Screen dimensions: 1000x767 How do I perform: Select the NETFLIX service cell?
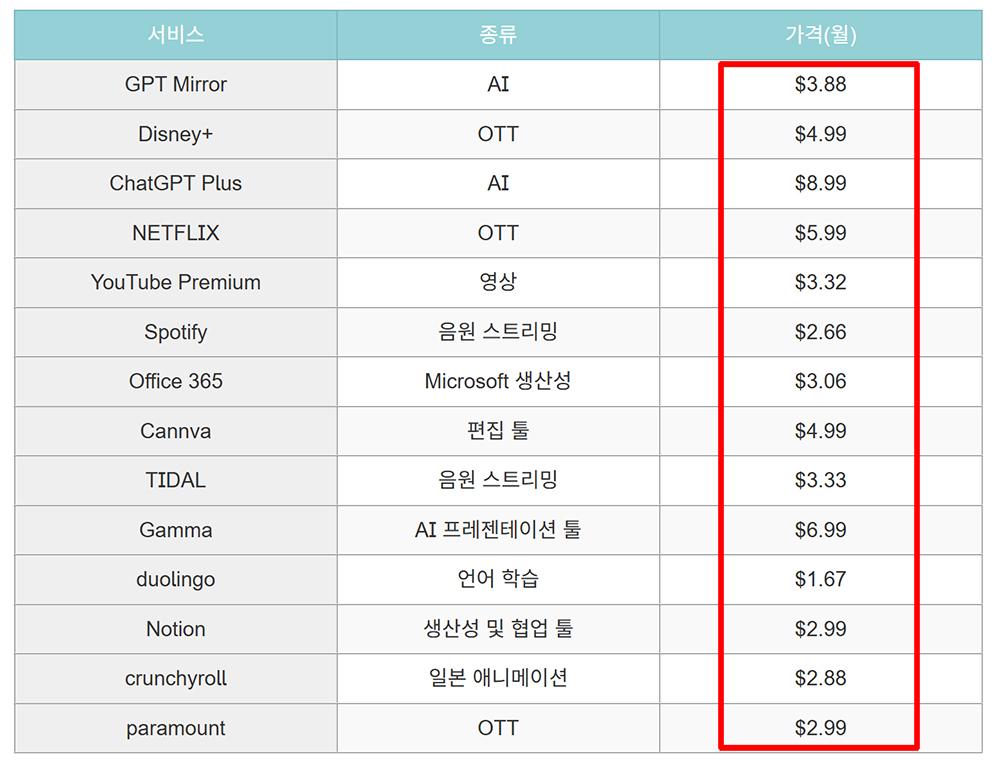(x=176, y=233)
